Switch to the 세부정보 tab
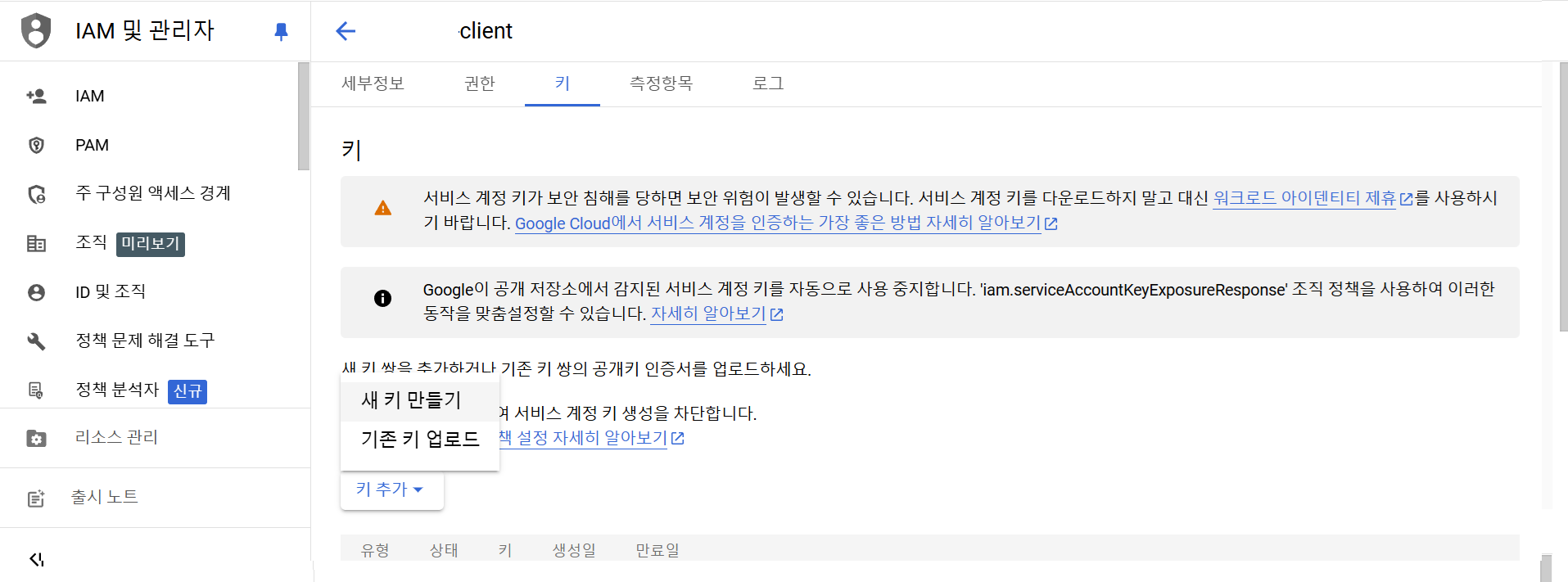The width and height of the screenshot is (1568, 582). pos(373,83)
